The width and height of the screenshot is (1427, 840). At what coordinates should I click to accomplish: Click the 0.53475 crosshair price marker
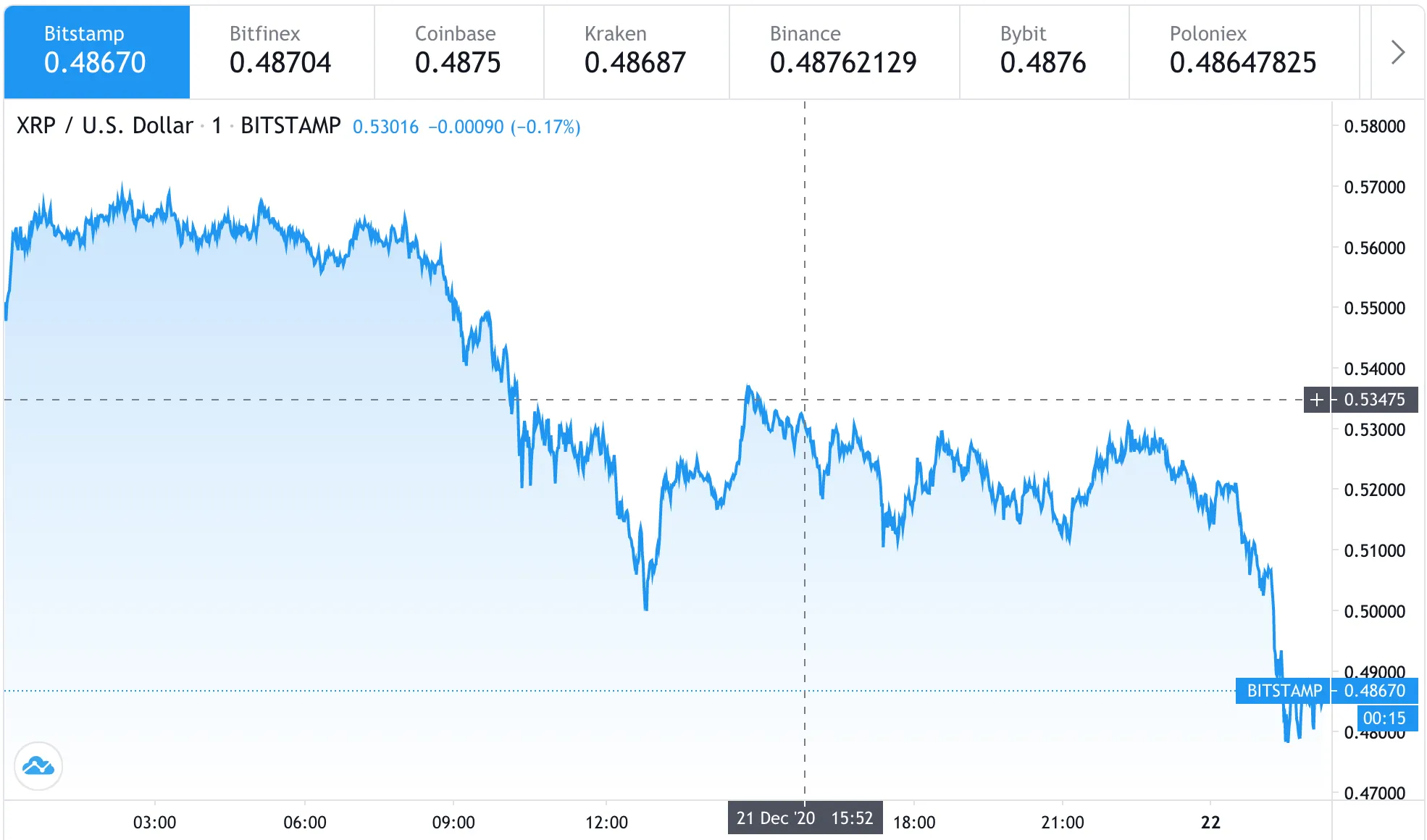[x=1375, y=399]
